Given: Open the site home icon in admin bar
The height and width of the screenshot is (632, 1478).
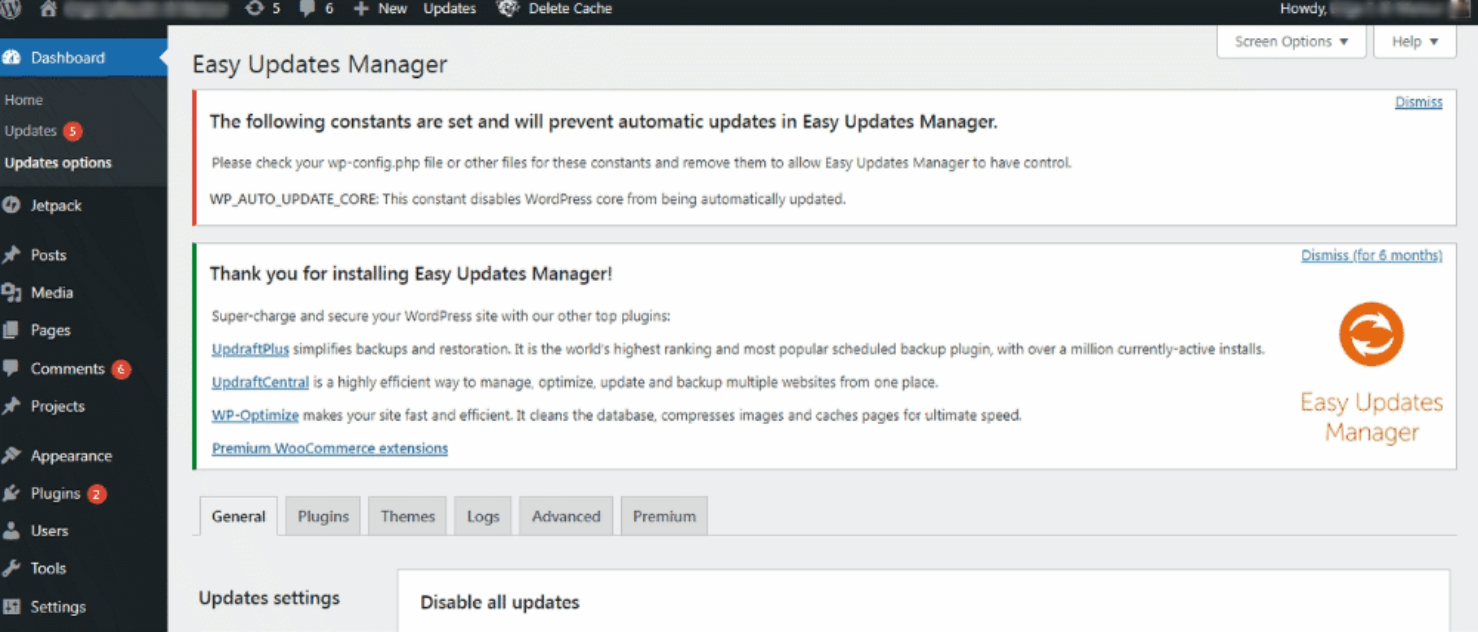Looking at the screenshot, I should click(48, 8).
